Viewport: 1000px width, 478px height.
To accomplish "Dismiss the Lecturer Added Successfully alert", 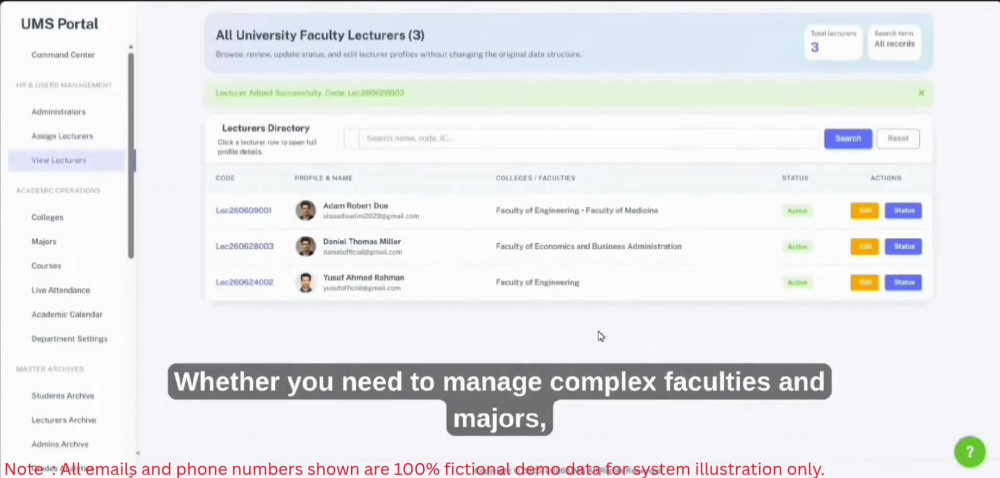I will (921, 93).
